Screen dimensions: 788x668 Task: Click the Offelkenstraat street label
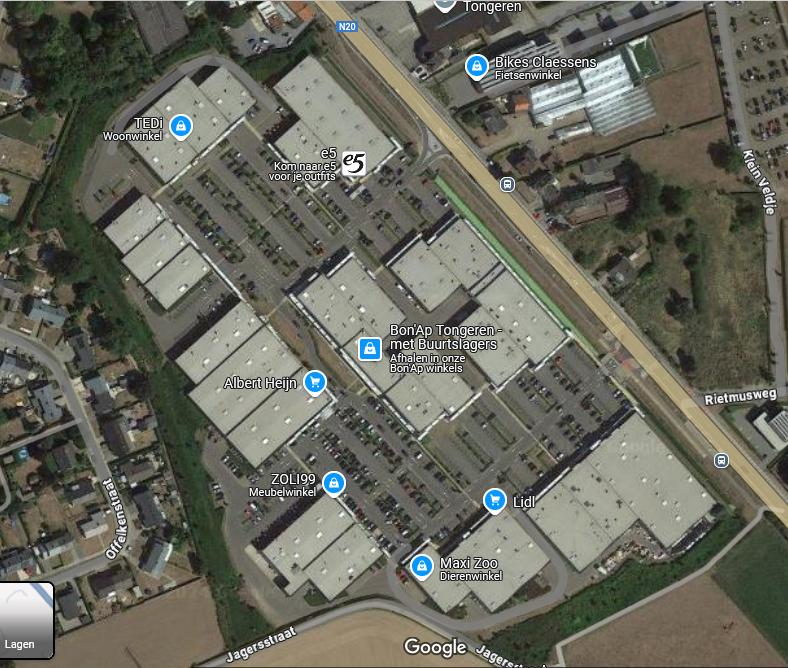pyautogui.click(x=117, y=519)
